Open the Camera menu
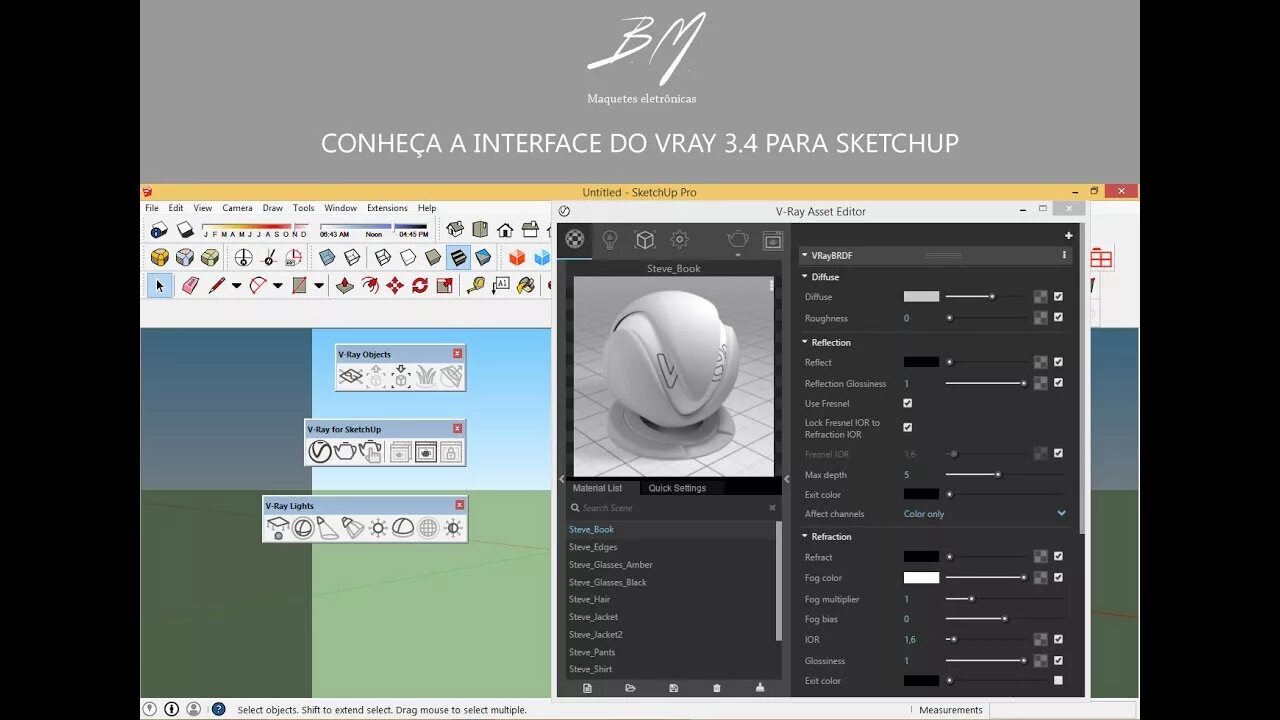 (x=237, y=208)
